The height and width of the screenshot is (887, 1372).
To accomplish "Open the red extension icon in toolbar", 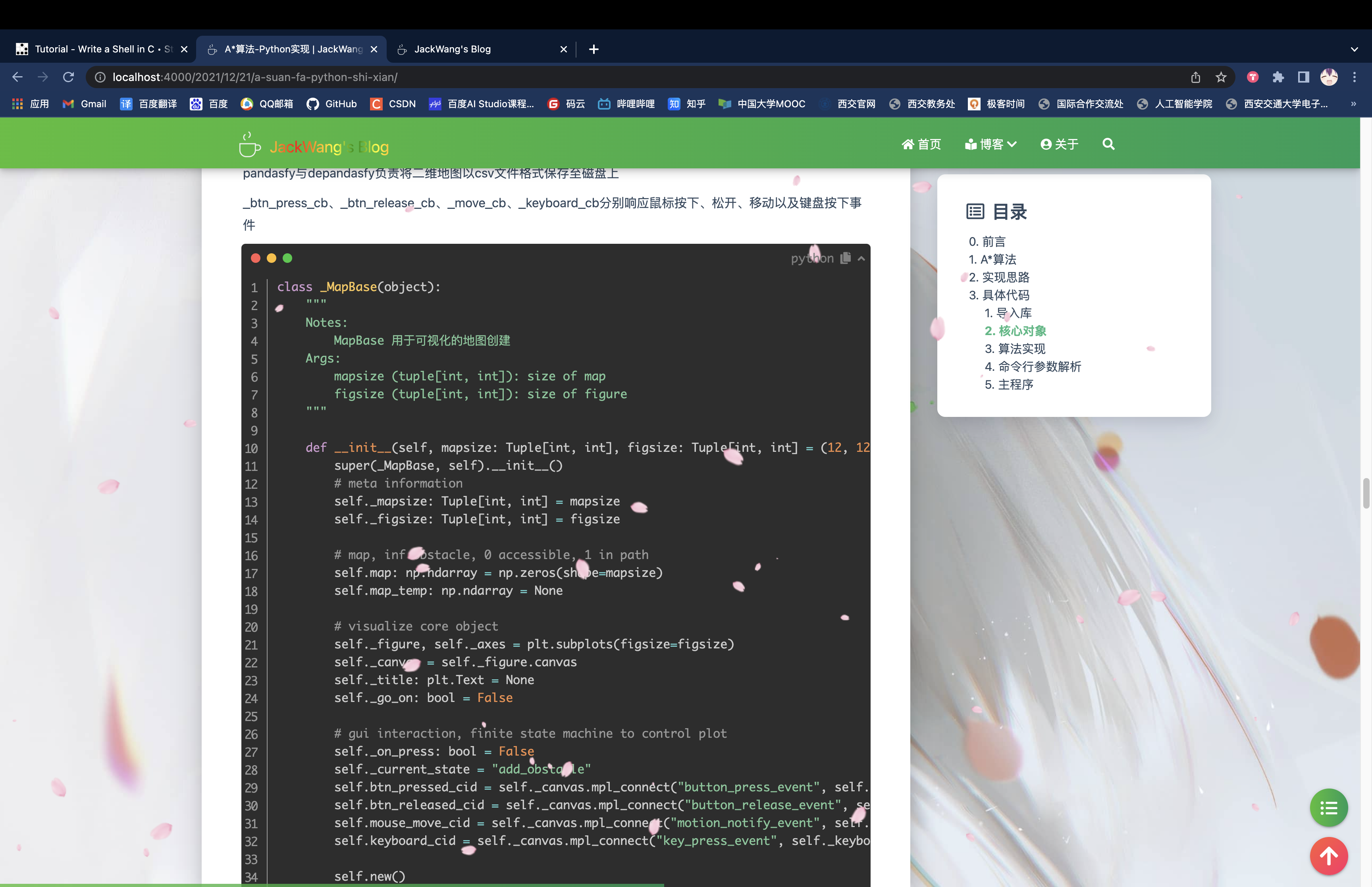I will tap(1253, 77).
